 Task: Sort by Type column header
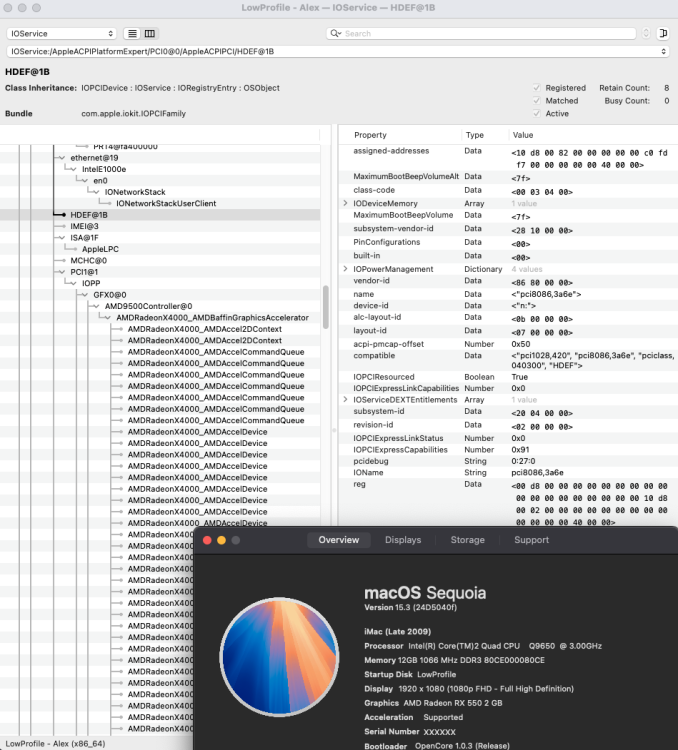475,135
